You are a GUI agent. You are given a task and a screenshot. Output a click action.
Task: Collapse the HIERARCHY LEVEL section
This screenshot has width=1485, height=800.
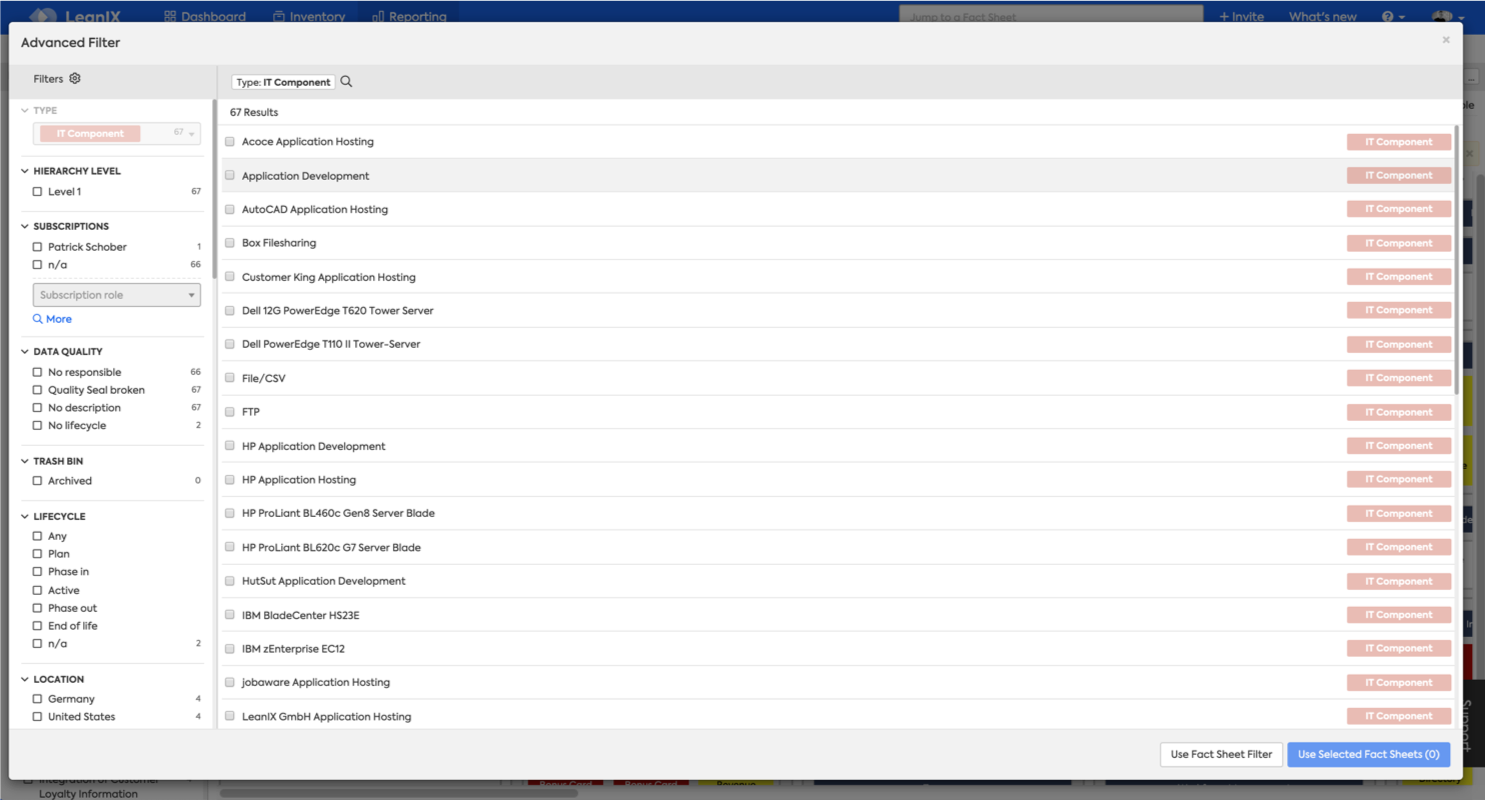point(25,171)
